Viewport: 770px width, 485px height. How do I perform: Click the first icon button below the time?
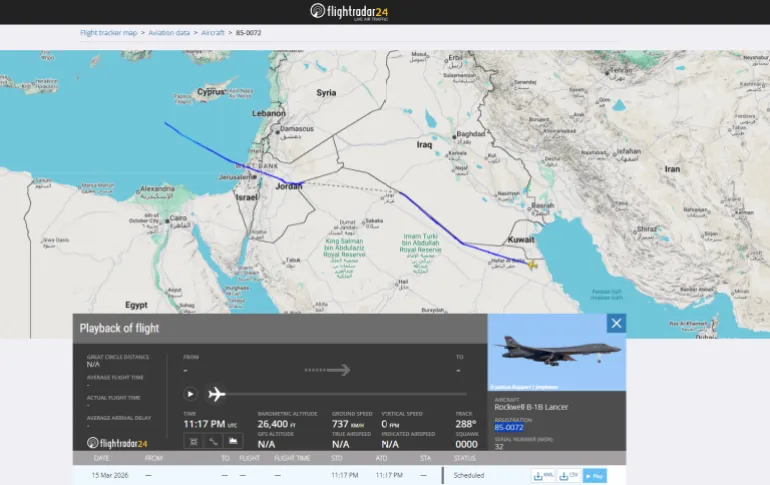point(192,441)
